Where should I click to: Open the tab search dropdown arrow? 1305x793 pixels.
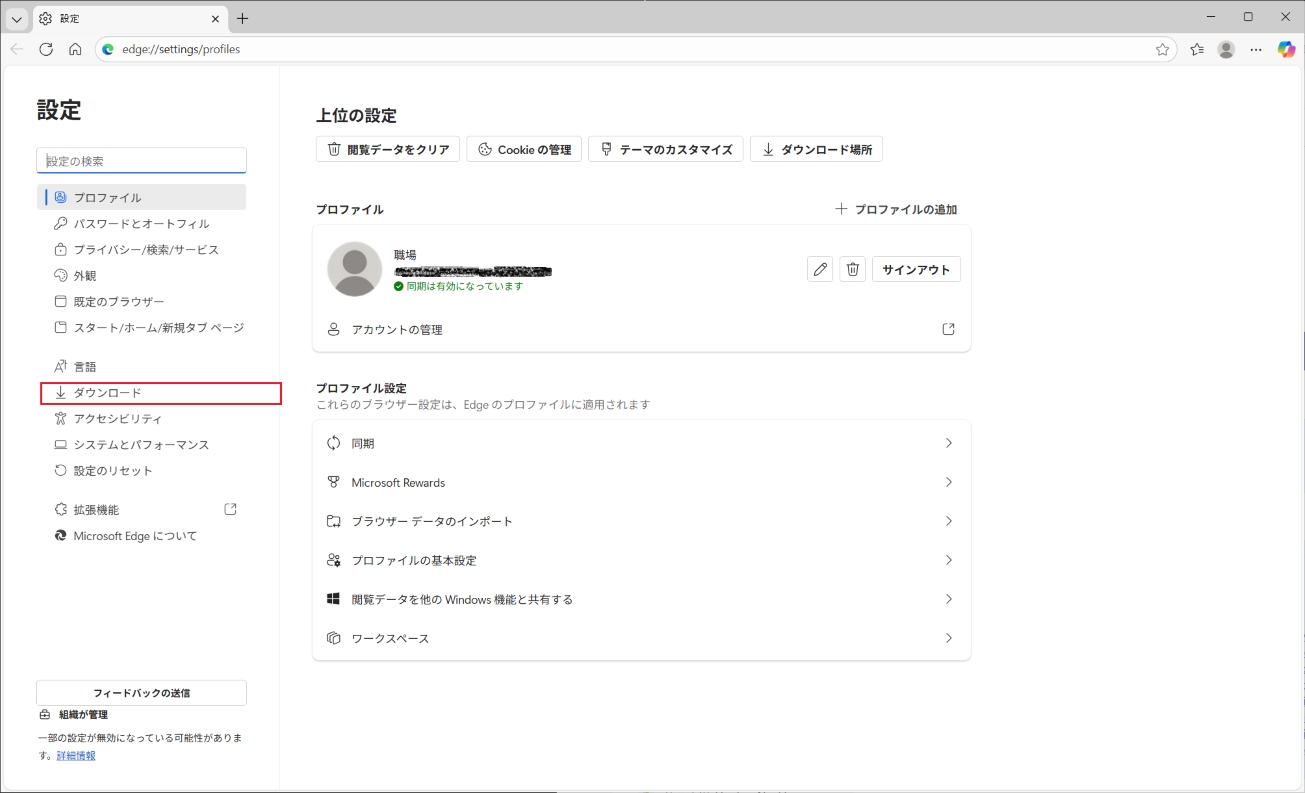[x=17, y=19]
